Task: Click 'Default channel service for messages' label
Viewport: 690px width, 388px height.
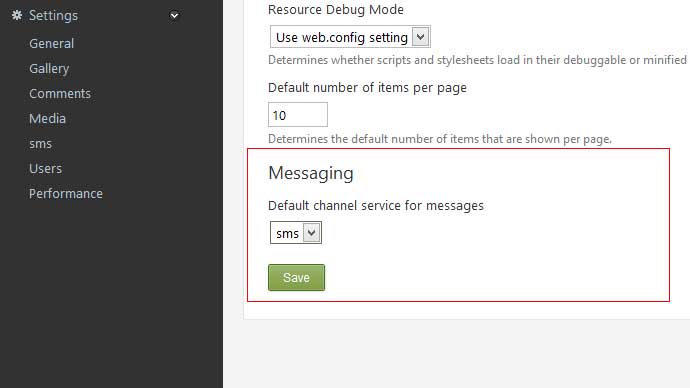Action: tap(376, 206)
